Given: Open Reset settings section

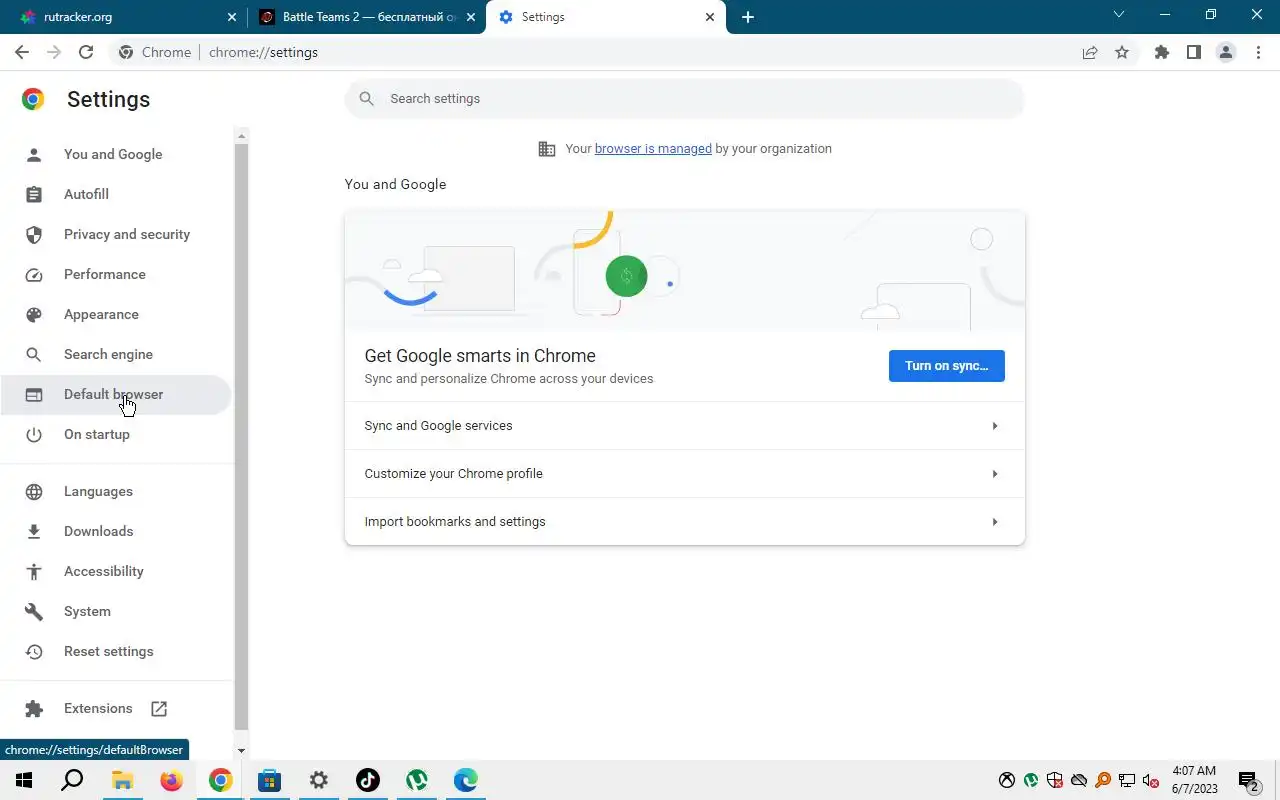Looking at the screenshot, I should (x=115, y=651).
